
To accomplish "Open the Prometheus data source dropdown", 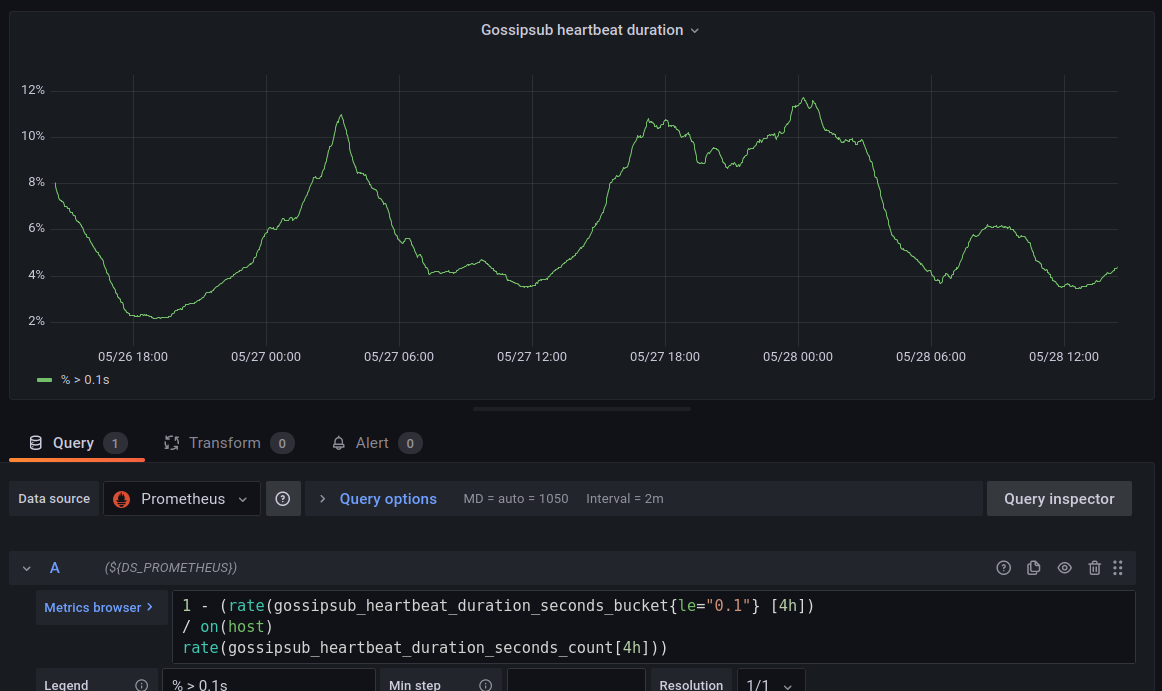I will coord(182,499).
